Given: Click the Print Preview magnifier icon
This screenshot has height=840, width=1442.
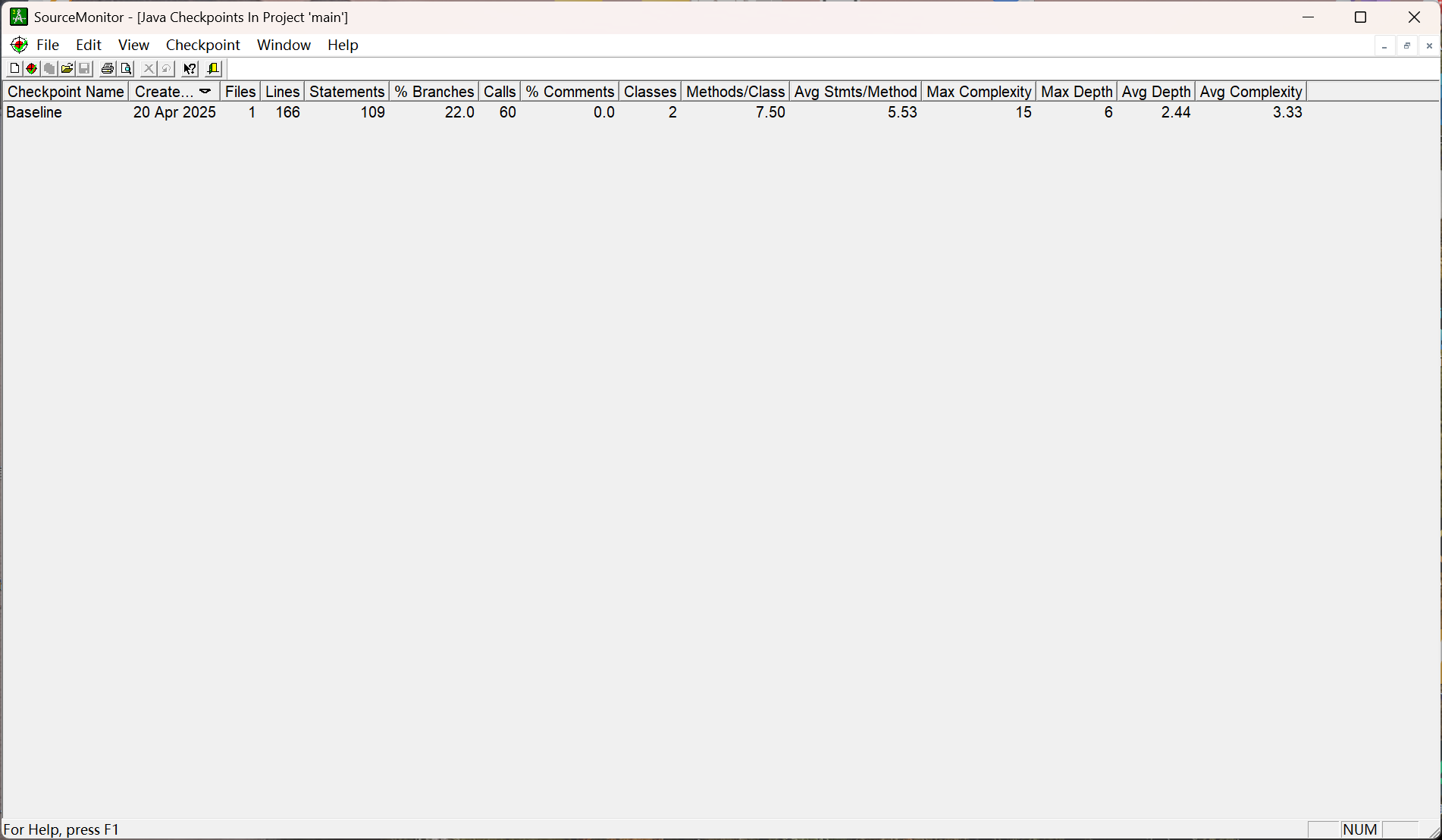Looking at the screenshot, I should click(126, 69).
